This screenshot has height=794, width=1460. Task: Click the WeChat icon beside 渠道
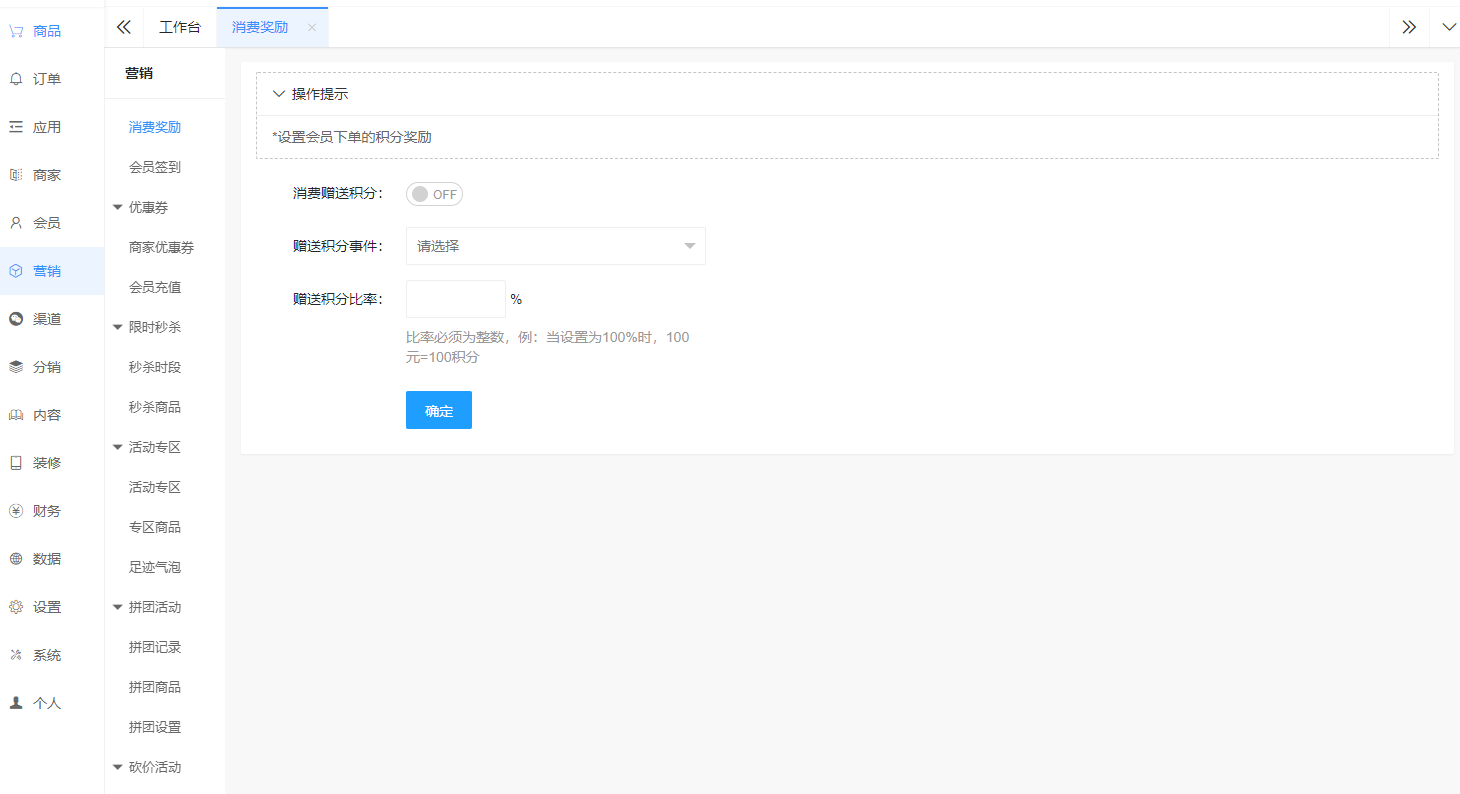tap(16, 319)
